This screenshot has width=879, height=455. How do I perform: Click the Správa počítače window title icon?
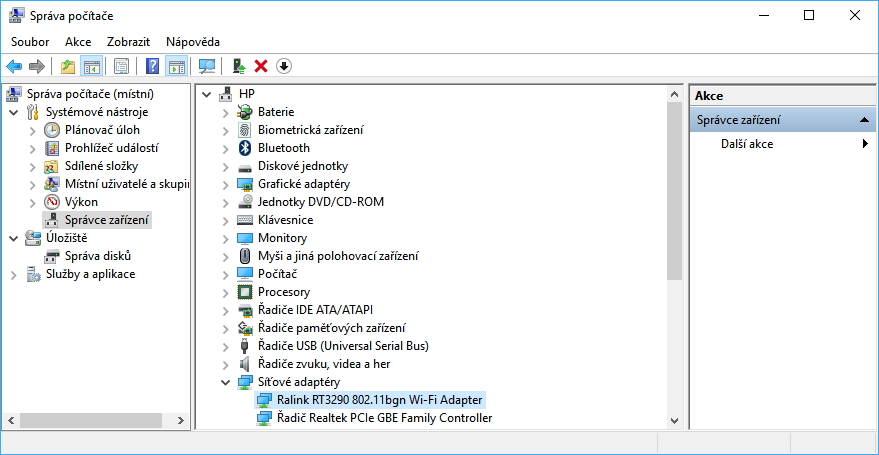17,16
